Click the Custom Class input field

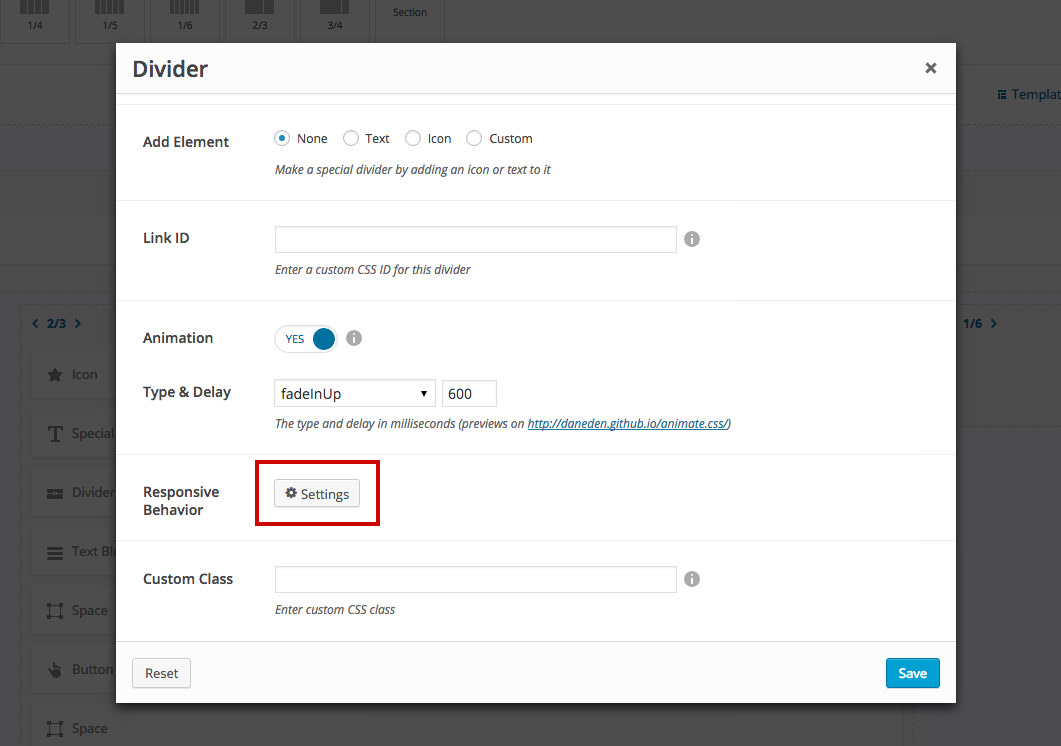(476, 579)
